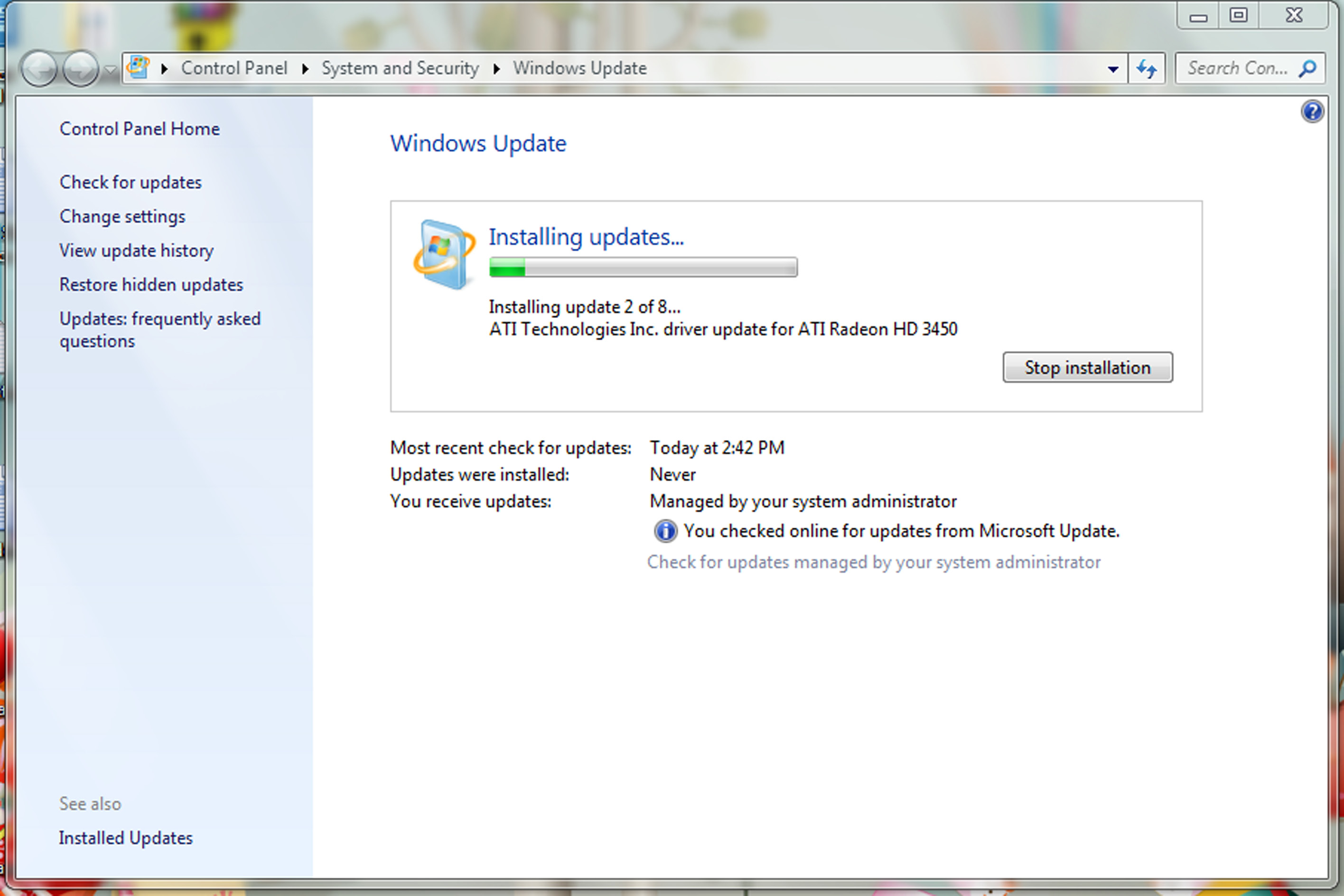Screen dimensions: 1344x896
Task: Close the Windows Update window
Action: pos(1294,16)
